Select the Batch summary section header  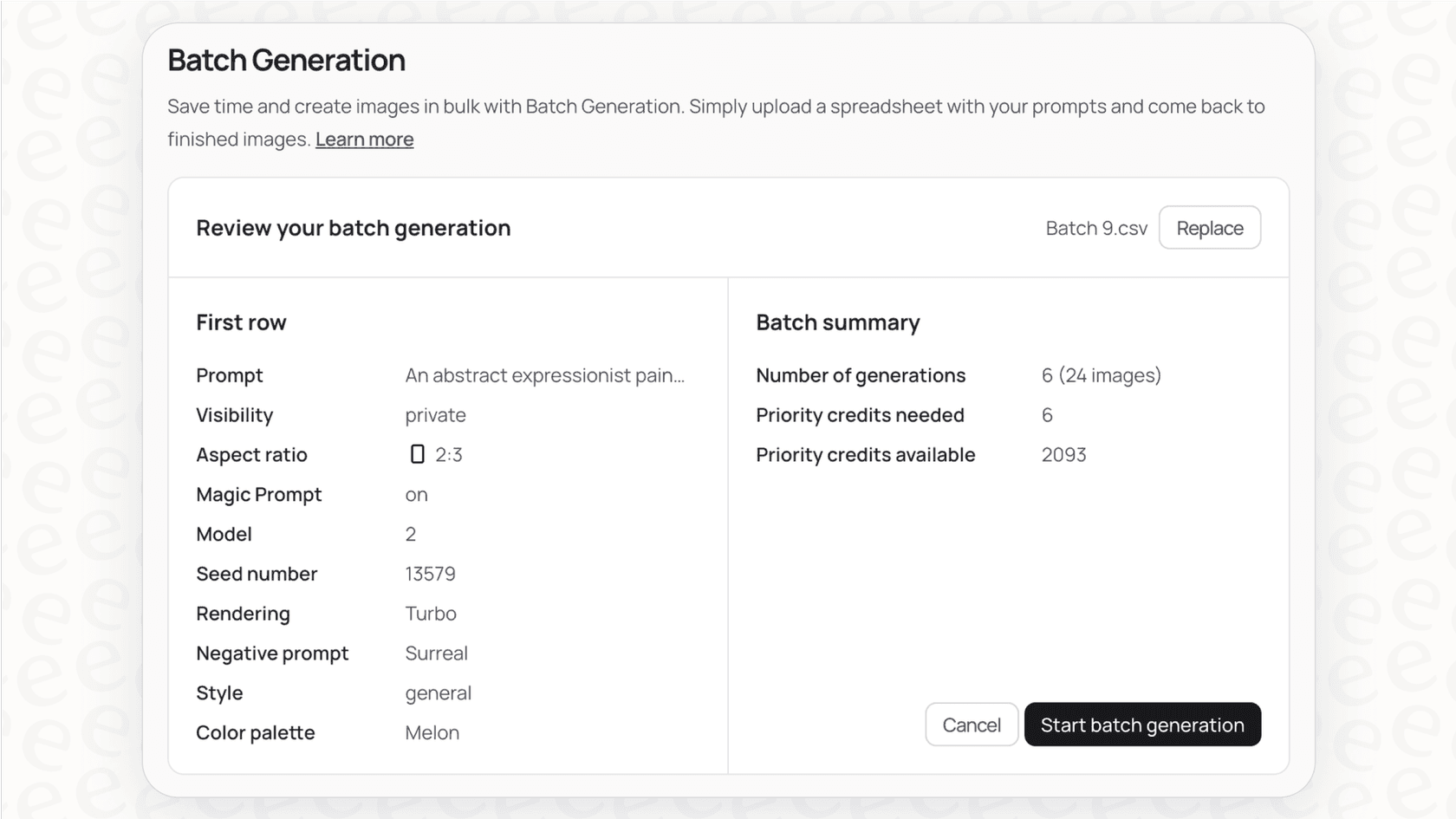[x=837, y=322]
